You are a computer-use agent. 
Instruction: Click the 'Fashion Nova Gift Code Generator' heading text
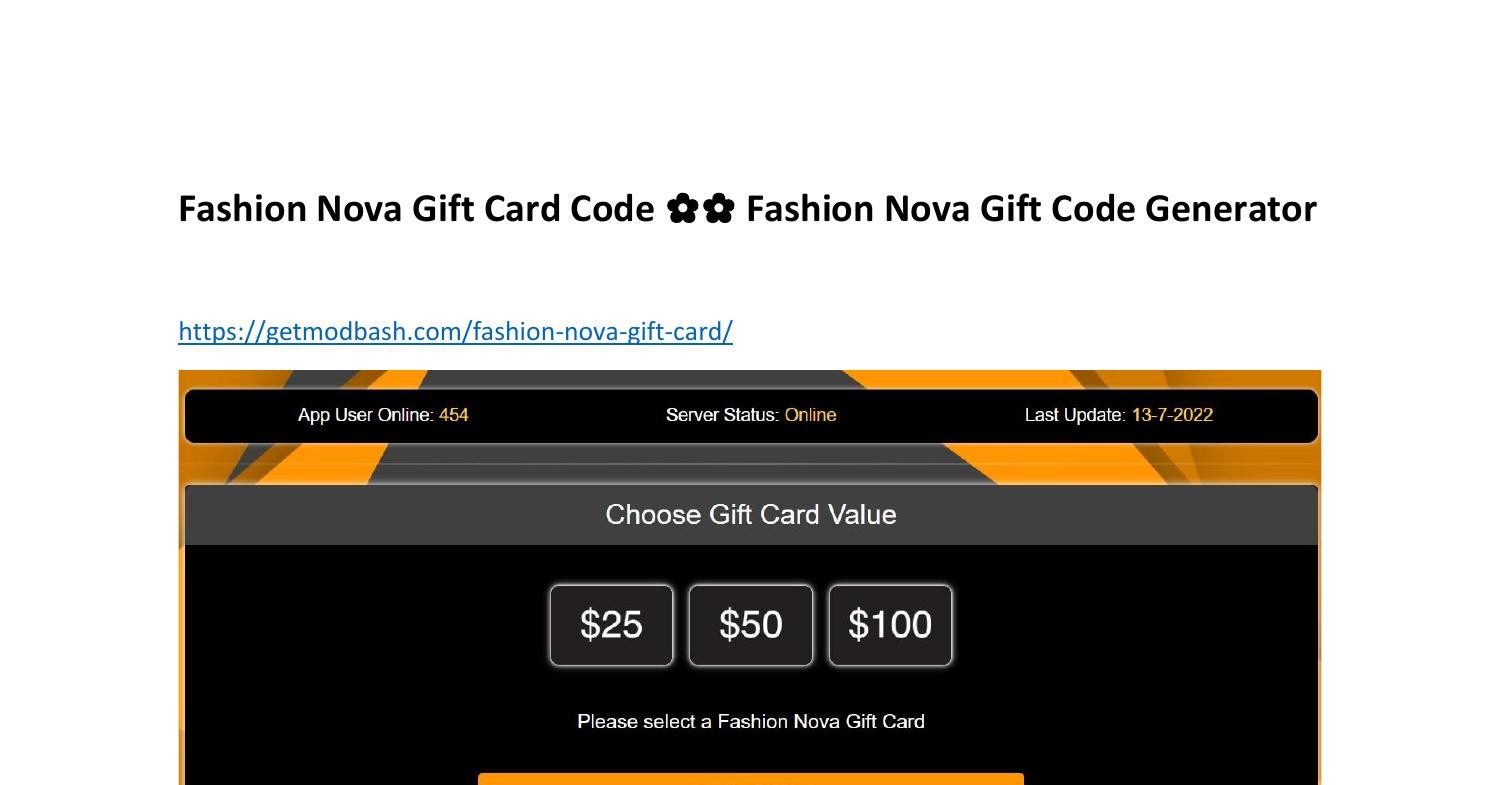click(x=1031, y=209)
